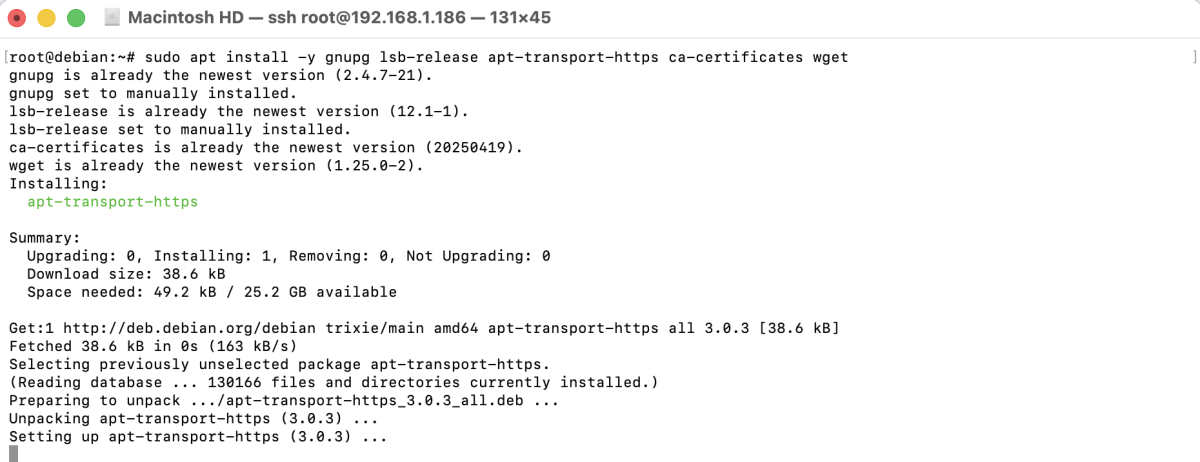This screenshot has height=462, width=1200.
Task: Click the "Space needed" output line
Action: click(211, 292)
